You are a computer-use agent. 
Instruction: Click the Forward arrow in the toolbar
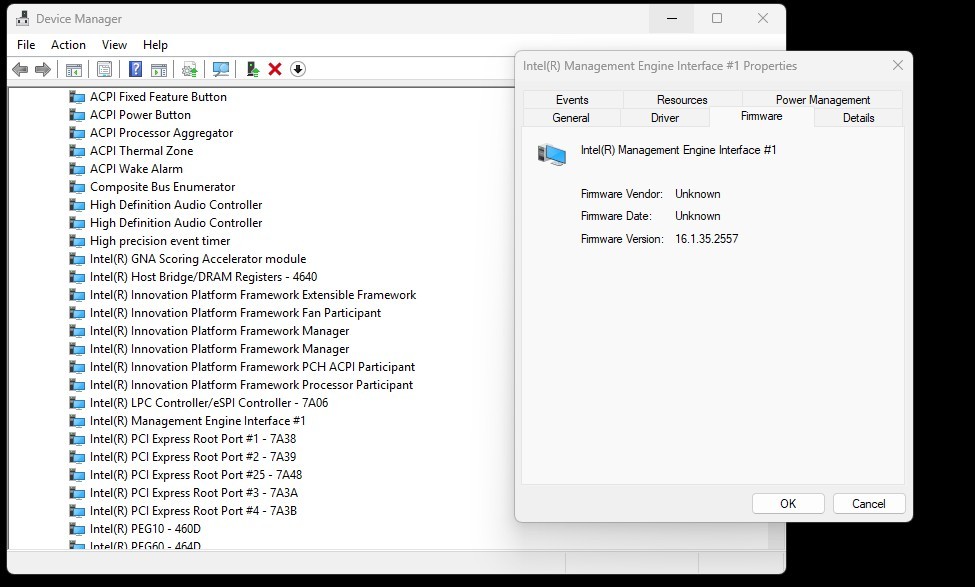43,69
